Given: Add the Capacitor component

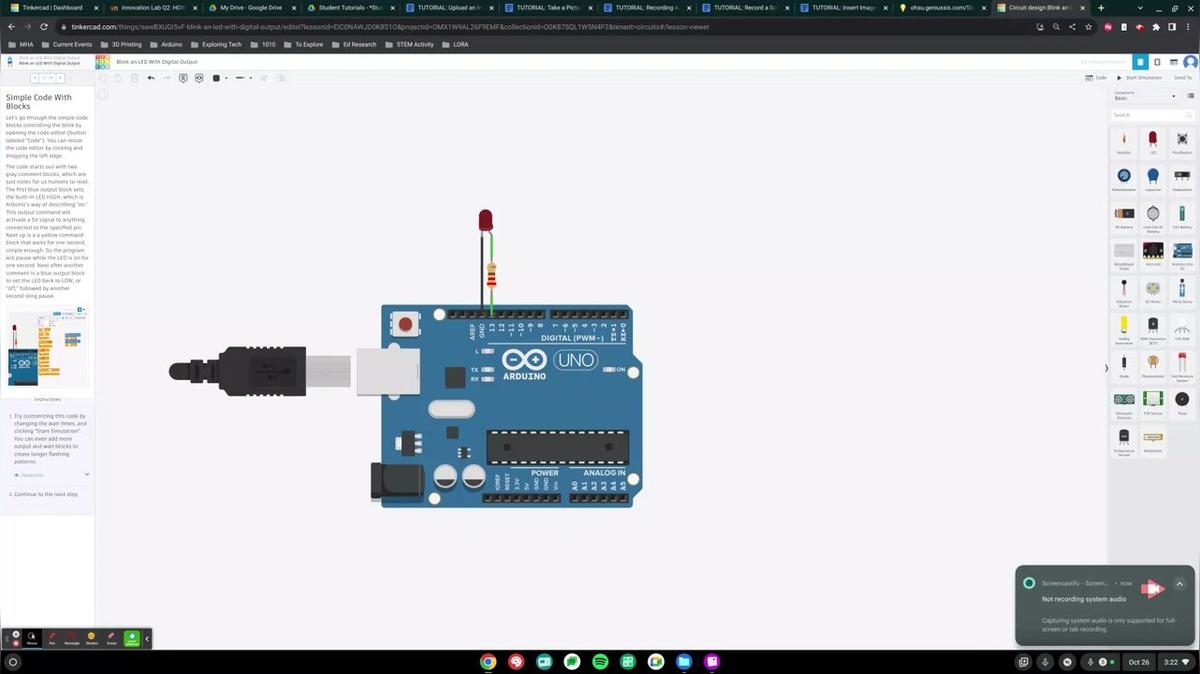Looking at the screenshot, I should pos(1153,179).
